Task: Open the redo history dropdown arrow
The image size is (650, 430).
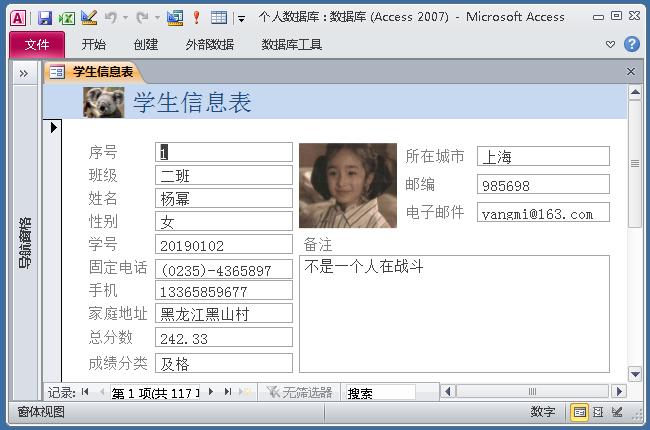Action: (157, 18)
